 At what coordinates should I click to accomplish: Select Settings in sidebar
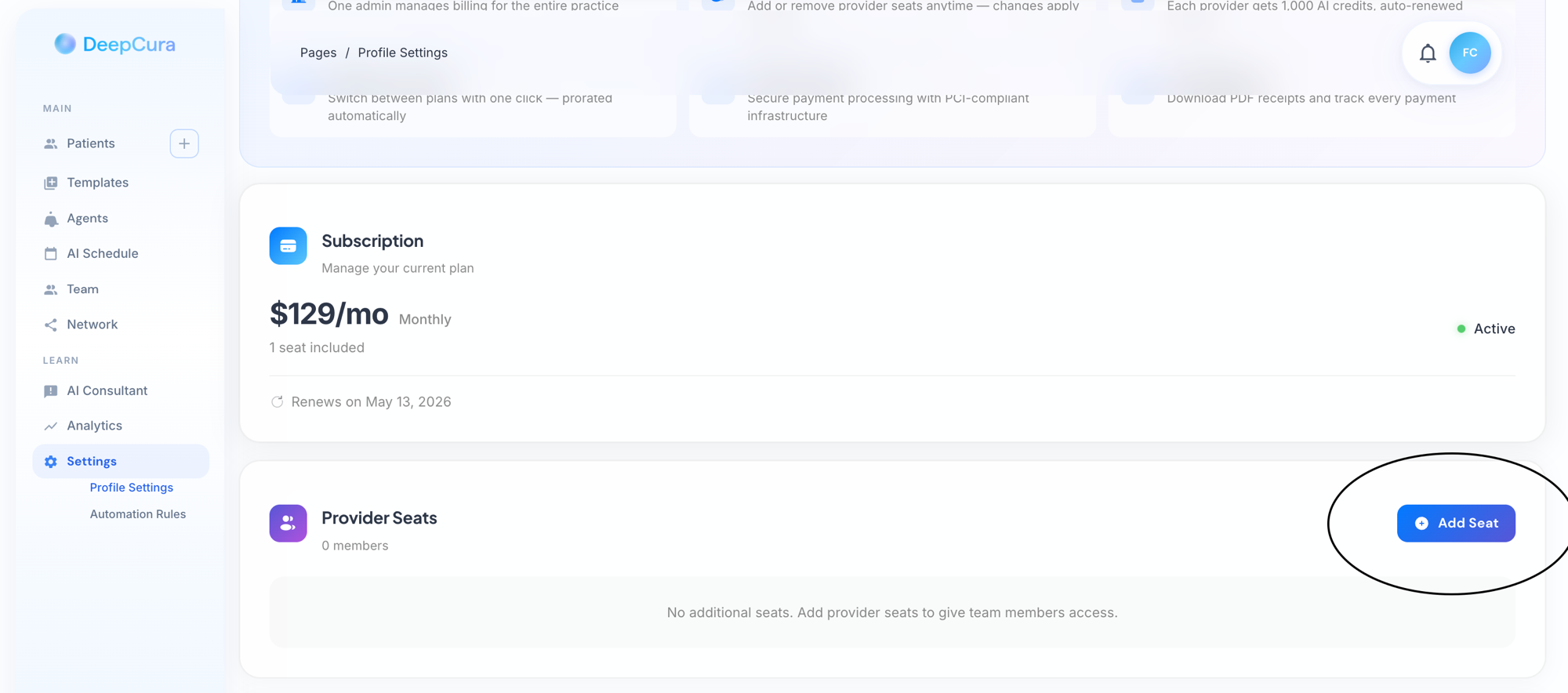[x=121, y=462]
